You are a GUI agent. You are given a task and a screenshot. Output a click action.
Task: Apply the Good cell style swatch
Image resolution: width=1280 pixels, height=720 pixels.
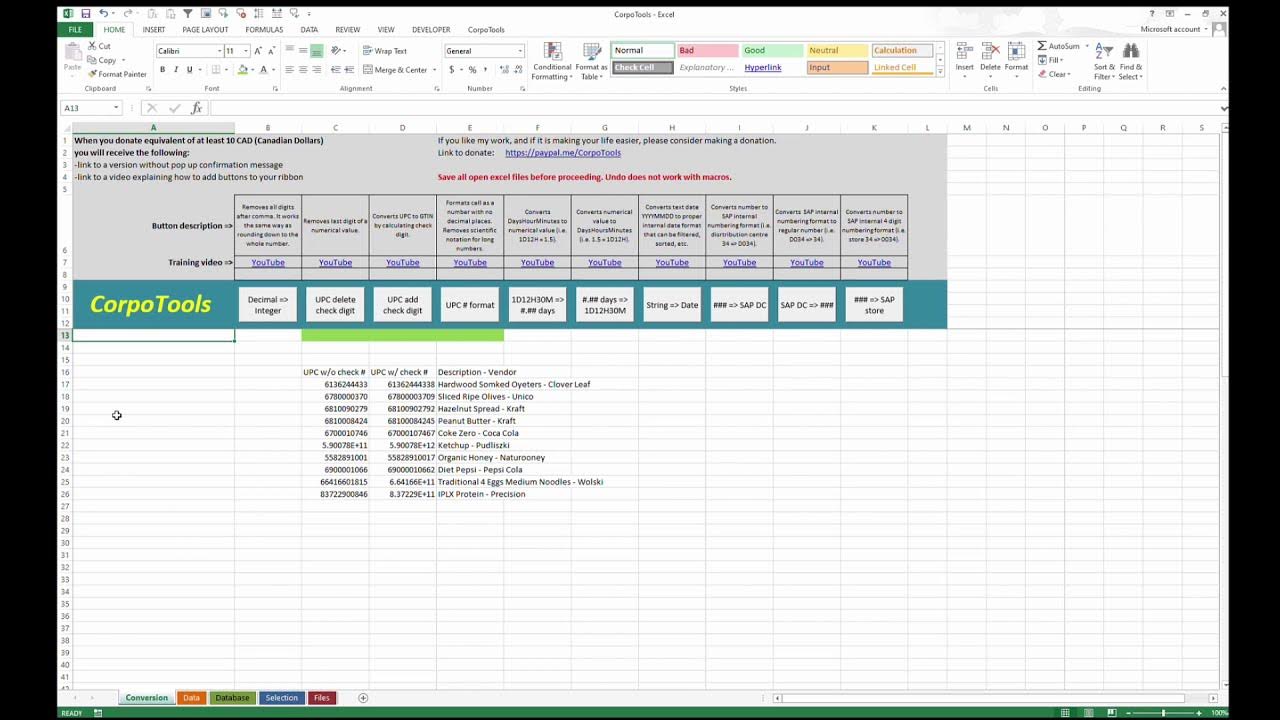tap(772, 50)
